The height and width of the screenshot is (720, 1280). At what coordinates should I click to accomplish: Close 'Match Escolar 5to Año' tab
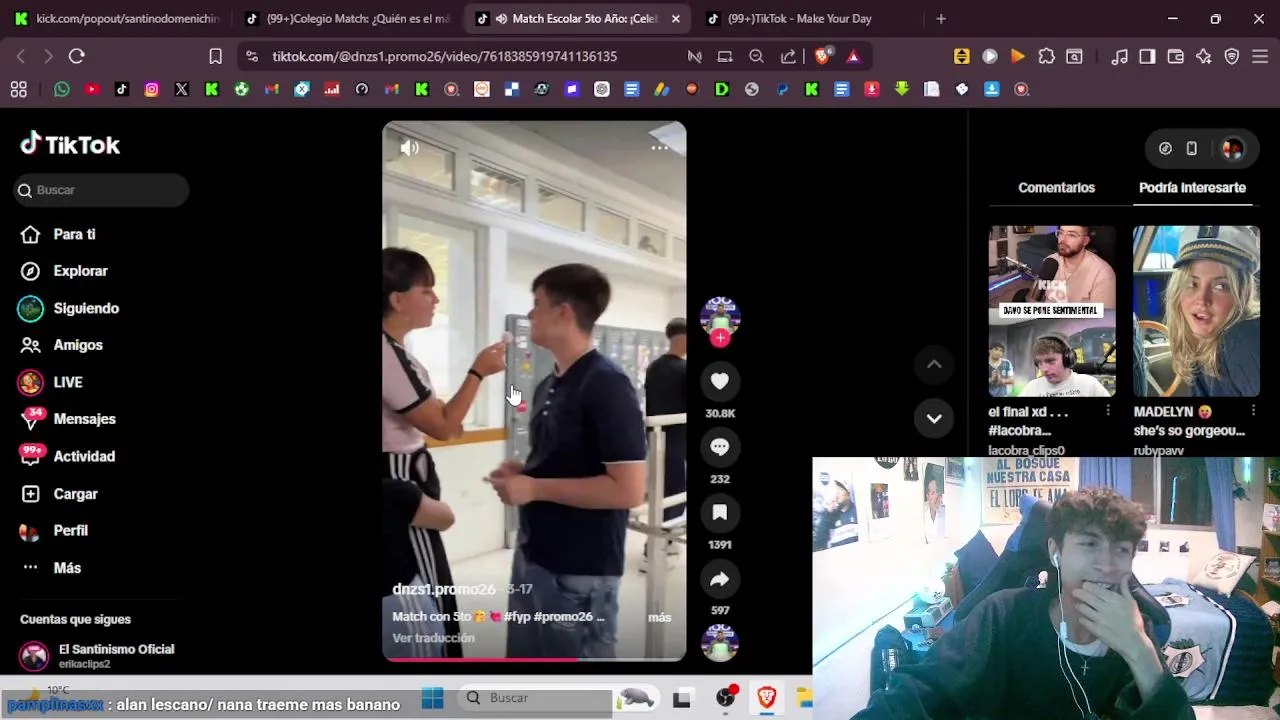(x=676, y=18)
